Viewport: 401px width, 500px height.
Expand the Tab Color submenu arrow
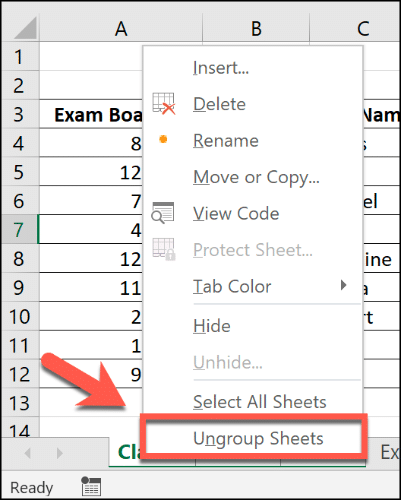[x=343, y=285]
